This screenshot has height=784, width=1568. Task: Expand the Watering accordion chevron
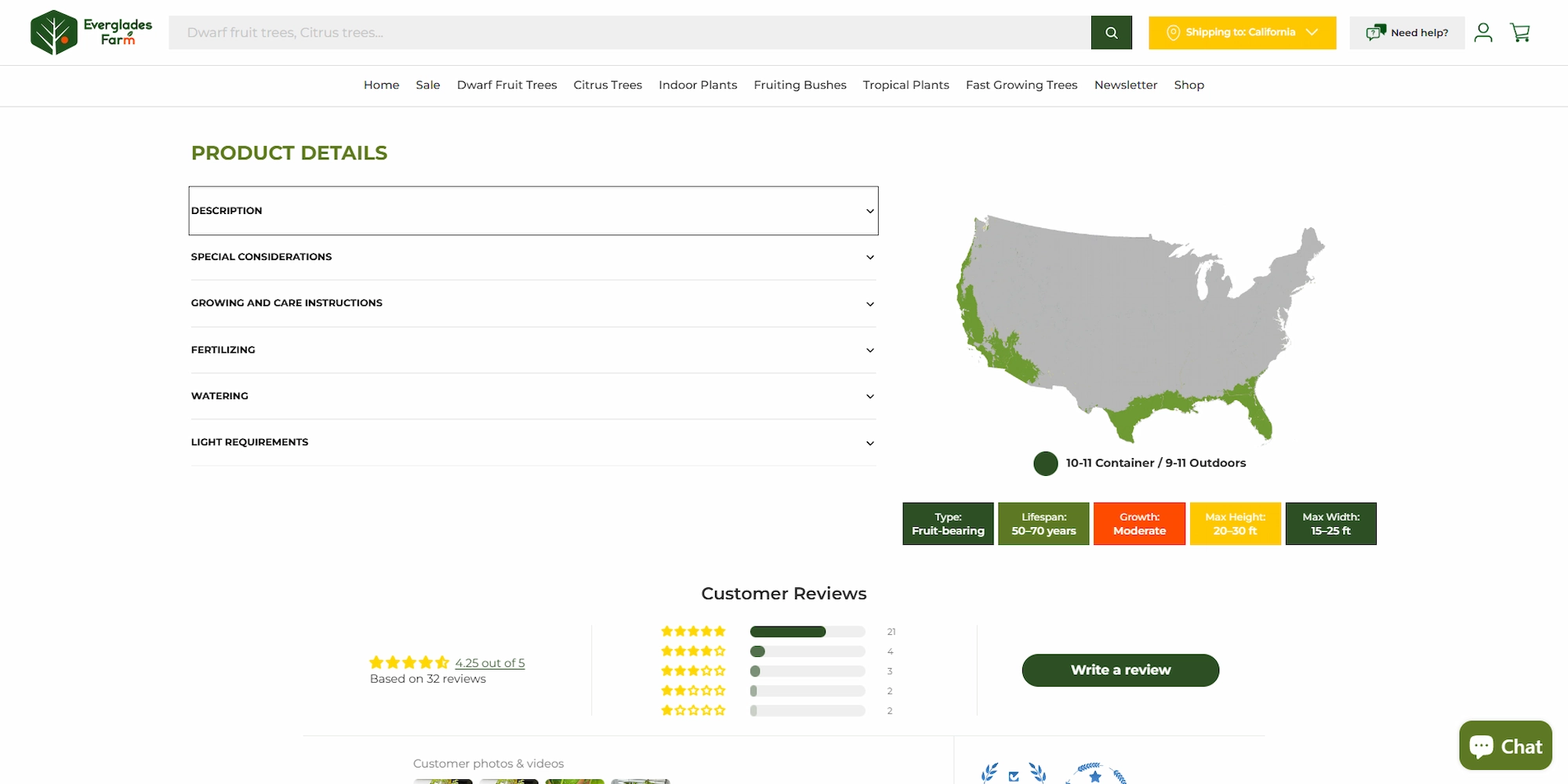pyautogui.click(x=869, y=397)
